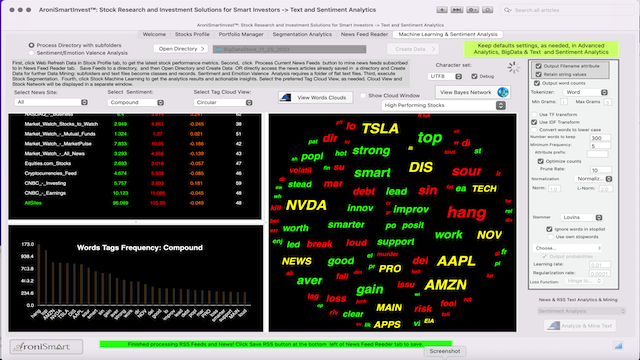
Task: Open the gear options toolbar button
Action: pyautogui.click(x=472, y=10)
